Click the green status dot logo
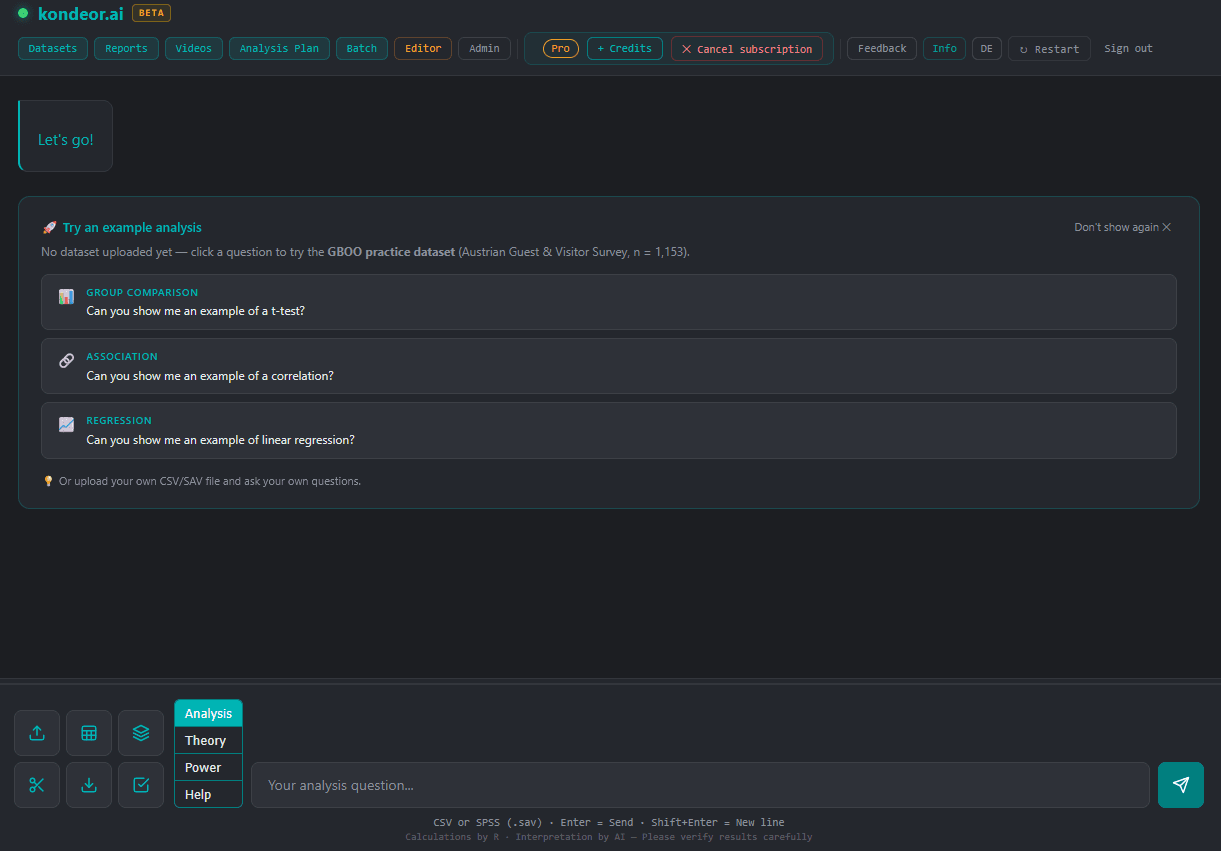The image size is (1221, 851). pos(23,13)
